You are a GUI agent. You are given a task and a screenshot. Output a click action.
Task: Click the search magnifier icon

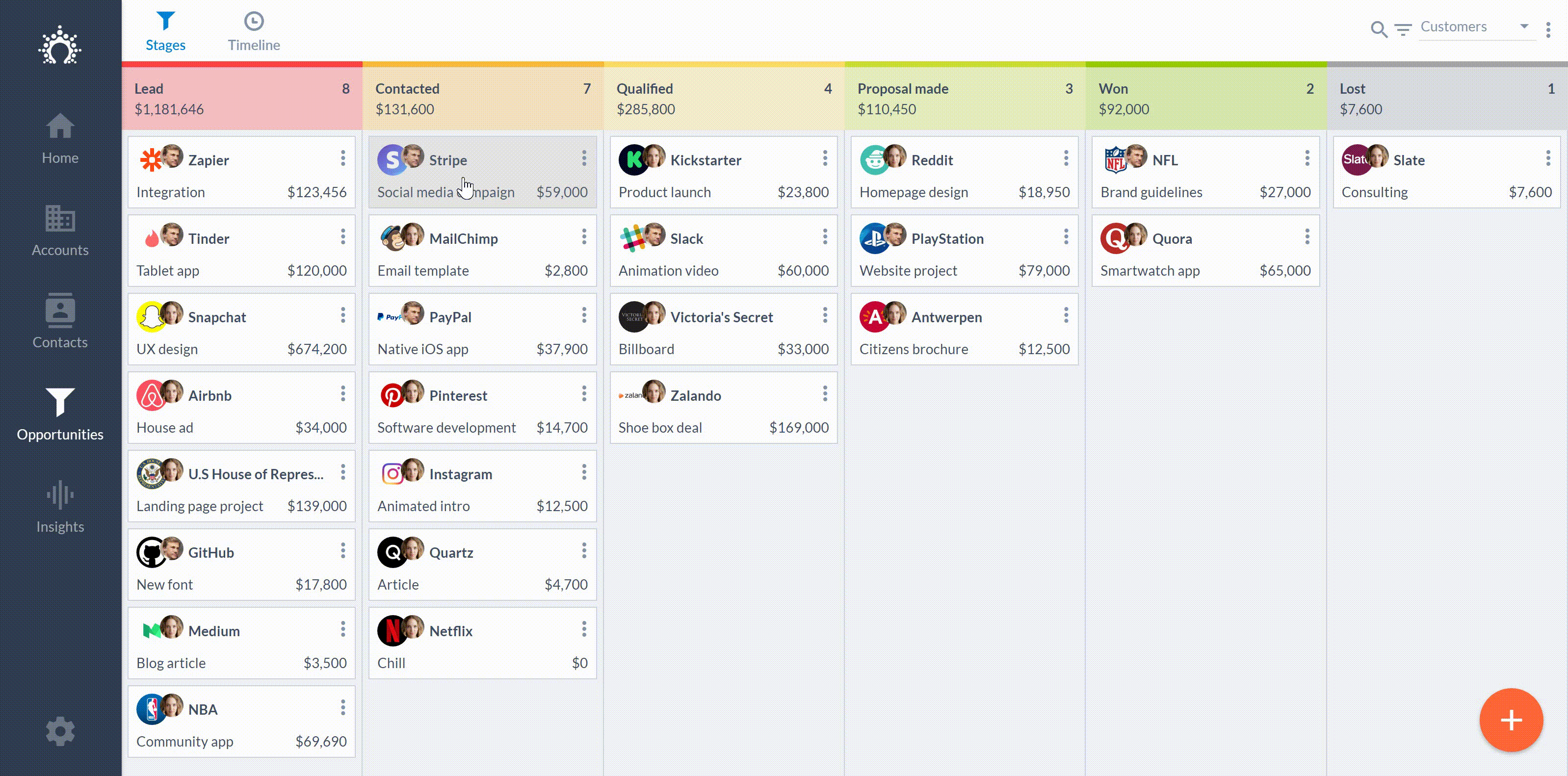click(x=1378, y=28)
